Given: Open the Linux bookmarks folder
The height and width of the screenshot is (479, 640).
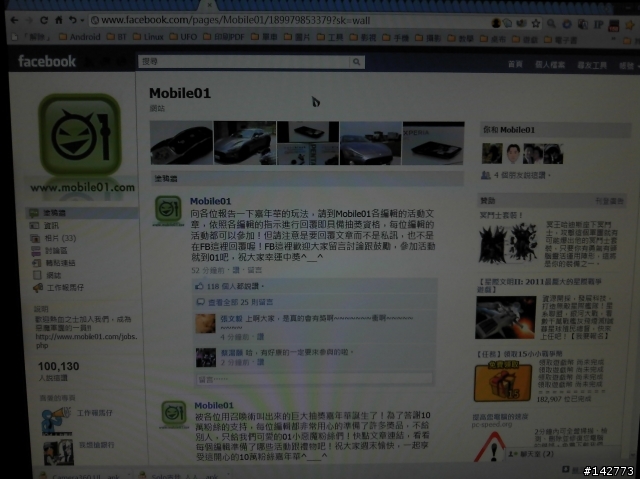Looking at the screenshot, I should 149,37.
